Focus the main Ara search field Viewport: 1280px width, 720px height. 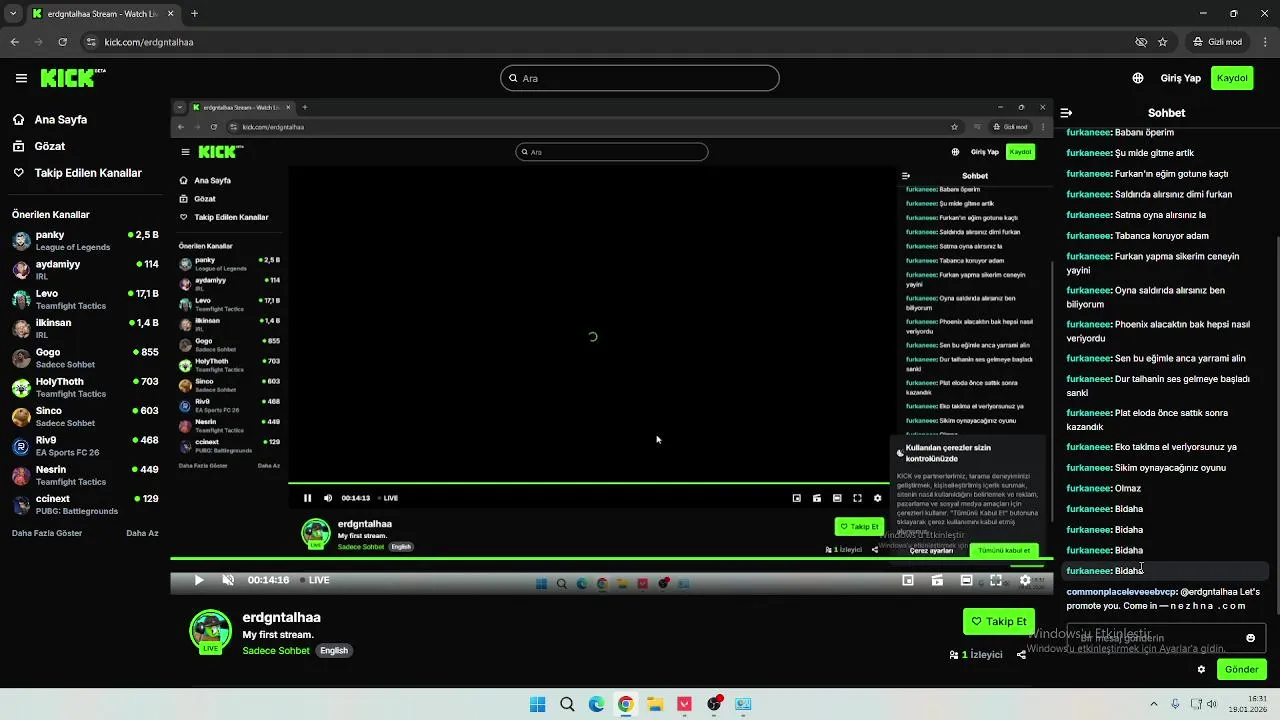(x=640, y=78)
